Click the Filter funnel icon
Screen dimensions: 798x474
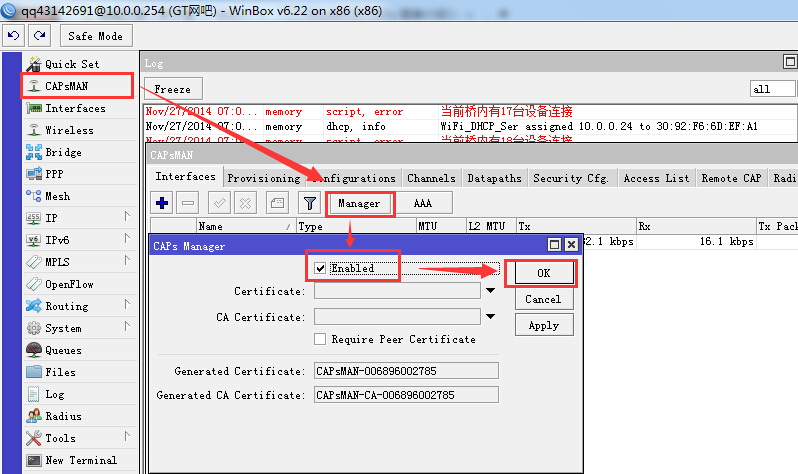tap(309, 203)
